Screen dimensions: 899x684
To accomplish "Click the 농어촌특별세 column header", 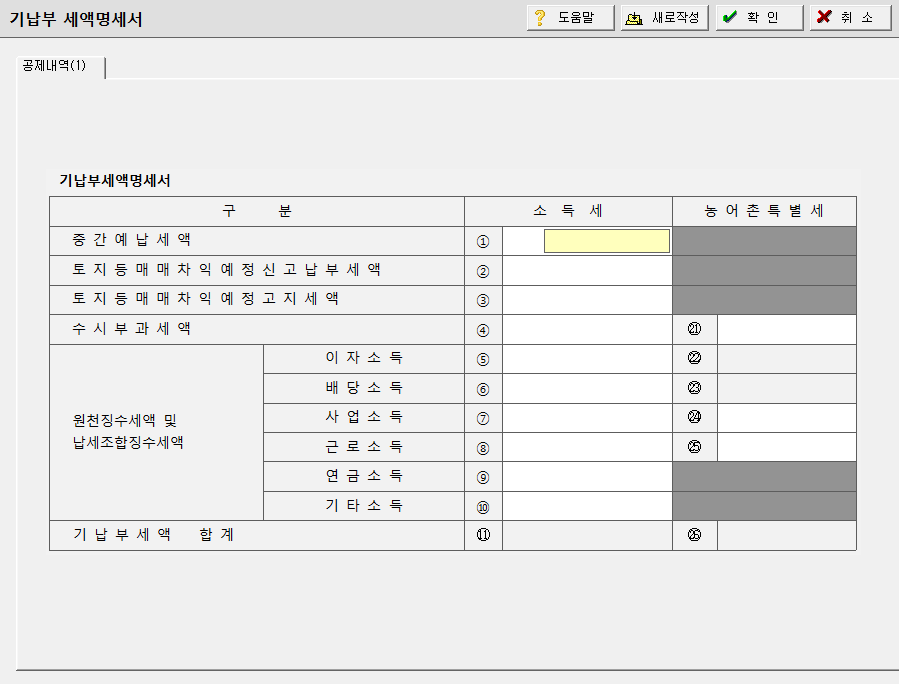I will point(764,211).
